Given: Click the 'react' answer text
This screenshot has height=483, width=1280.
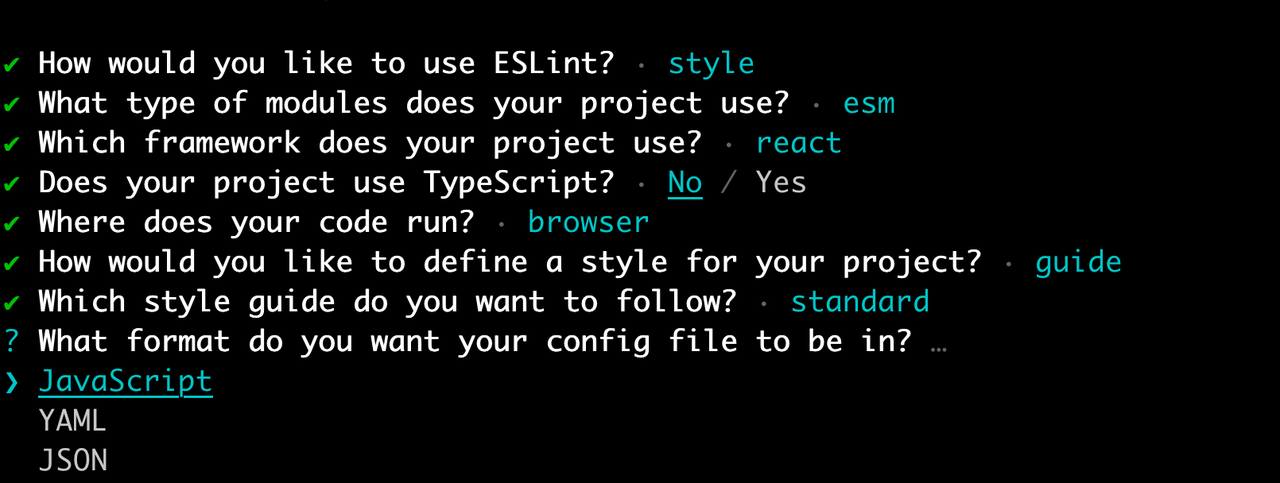Looking at the screenshot, I should click(x=799, y=143).
